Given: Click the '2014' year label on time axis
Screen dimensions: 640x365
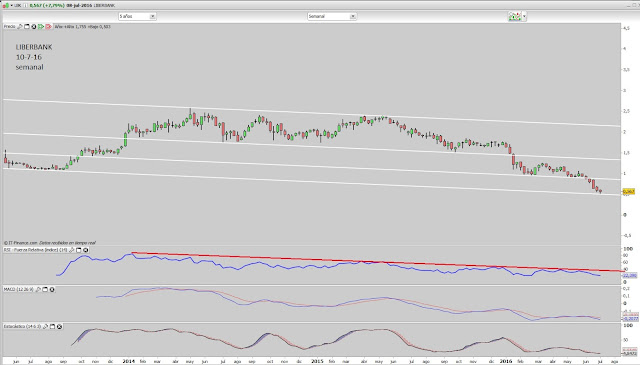Looking at the screenshot, I should 129,361.
